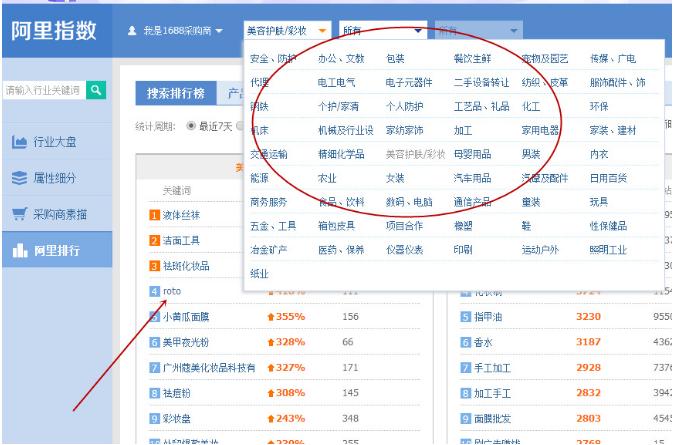This screenshot has width=688, height=445.
Task: Choose 电子元器件 from the category list
Action: [x=409, y=83]
